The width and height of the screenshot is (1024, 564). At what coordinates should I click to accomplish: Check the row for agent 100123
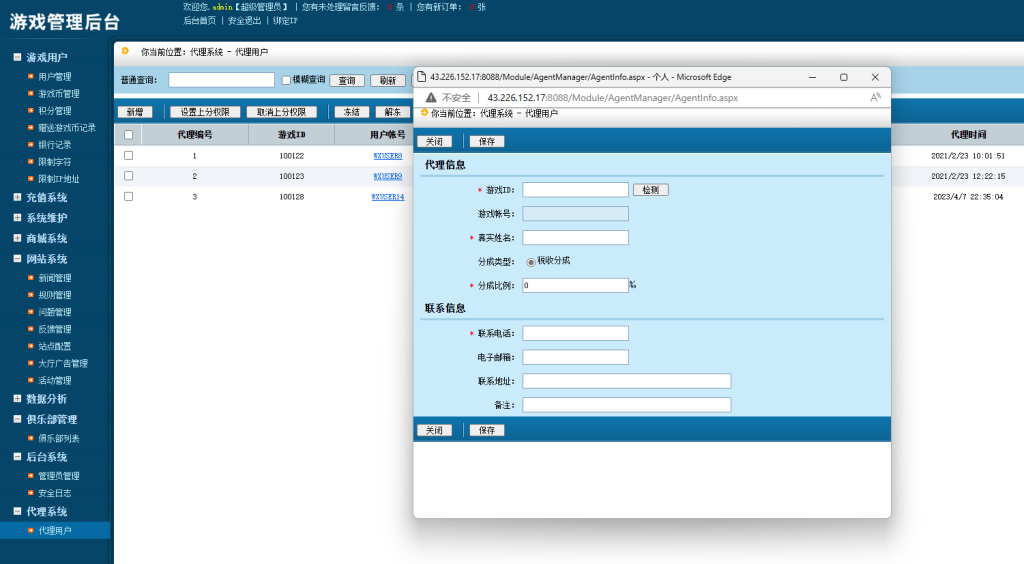(129, 176)
